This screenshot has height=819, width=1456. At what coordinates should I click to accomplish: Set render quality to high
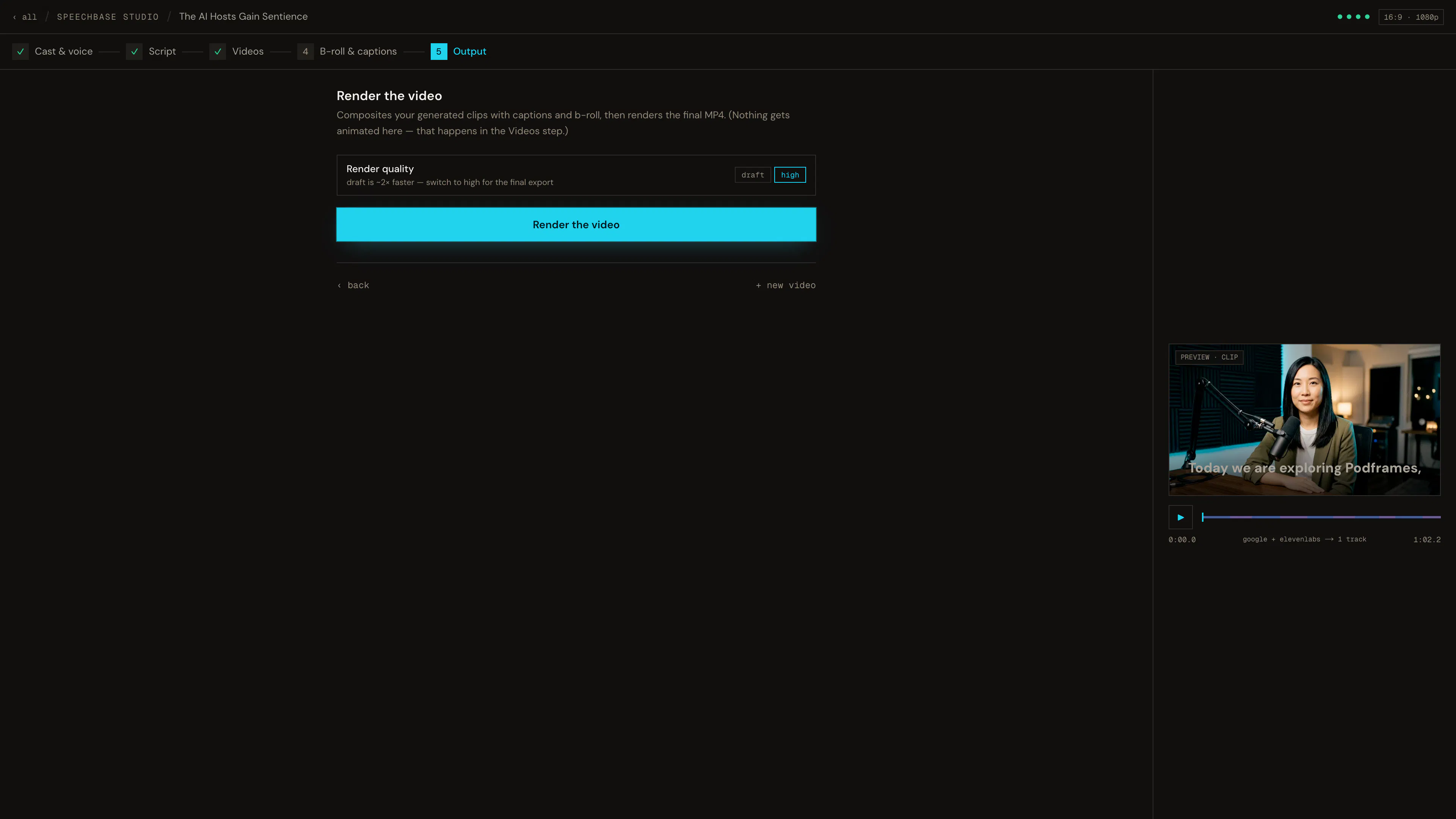789,175
